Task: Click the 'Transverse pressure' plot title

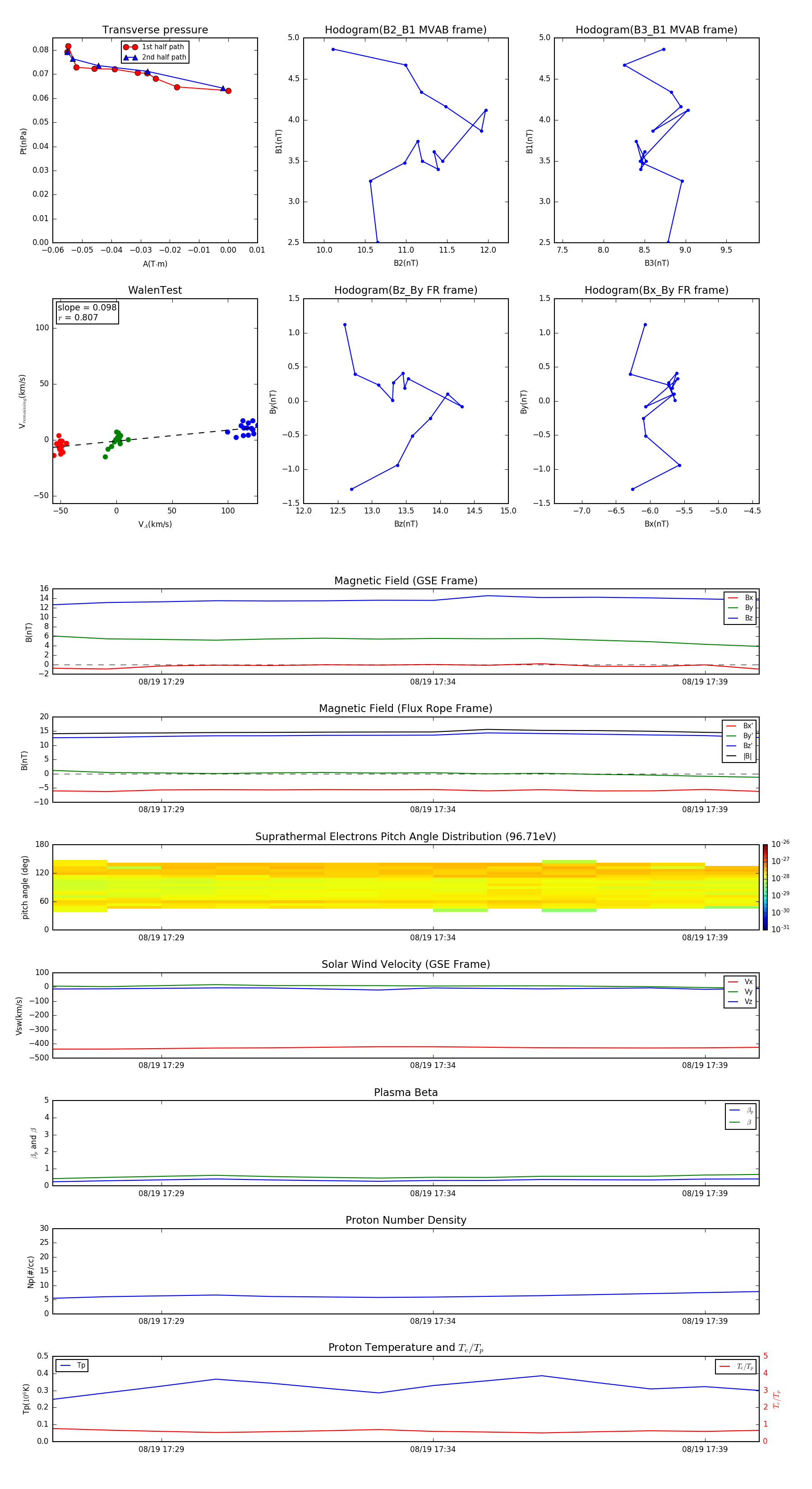Action: coord(155,30)
